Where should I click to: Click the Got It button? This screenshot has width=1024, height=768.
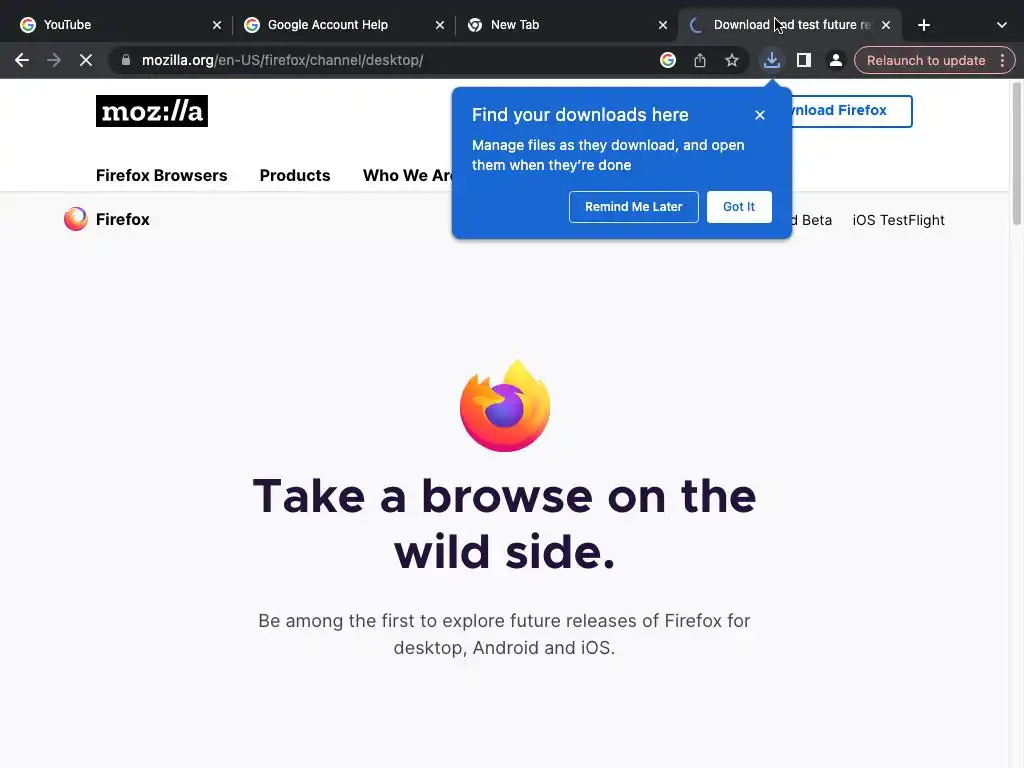pos(739,207)
